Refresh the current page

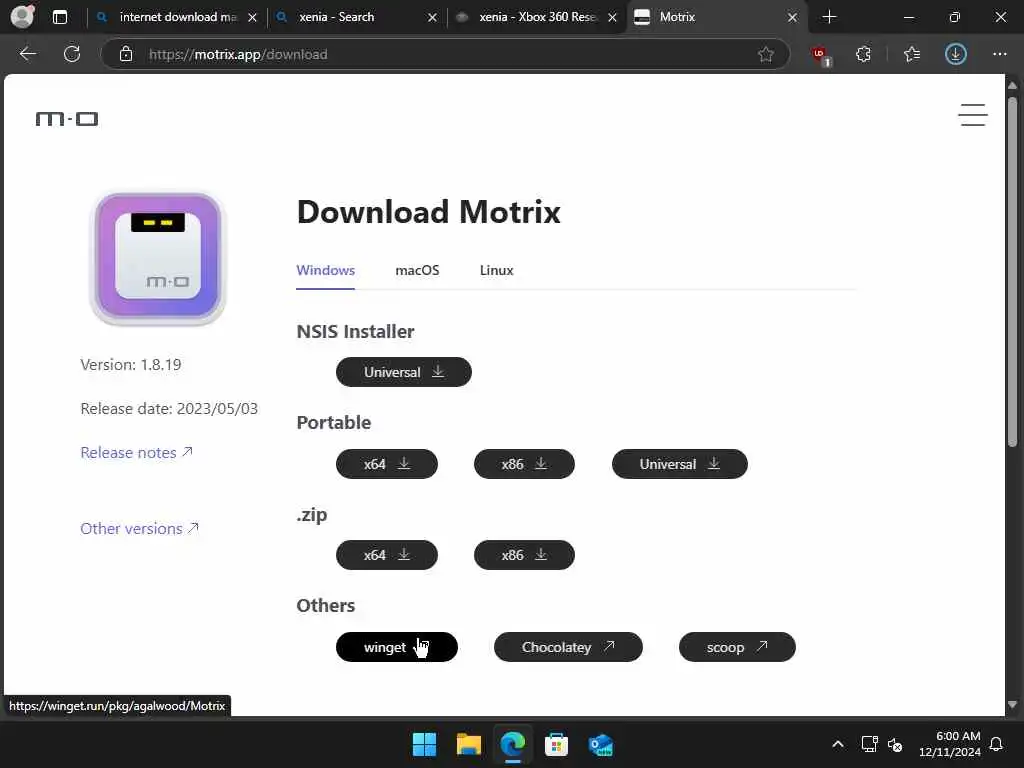[x=72, y=54]
